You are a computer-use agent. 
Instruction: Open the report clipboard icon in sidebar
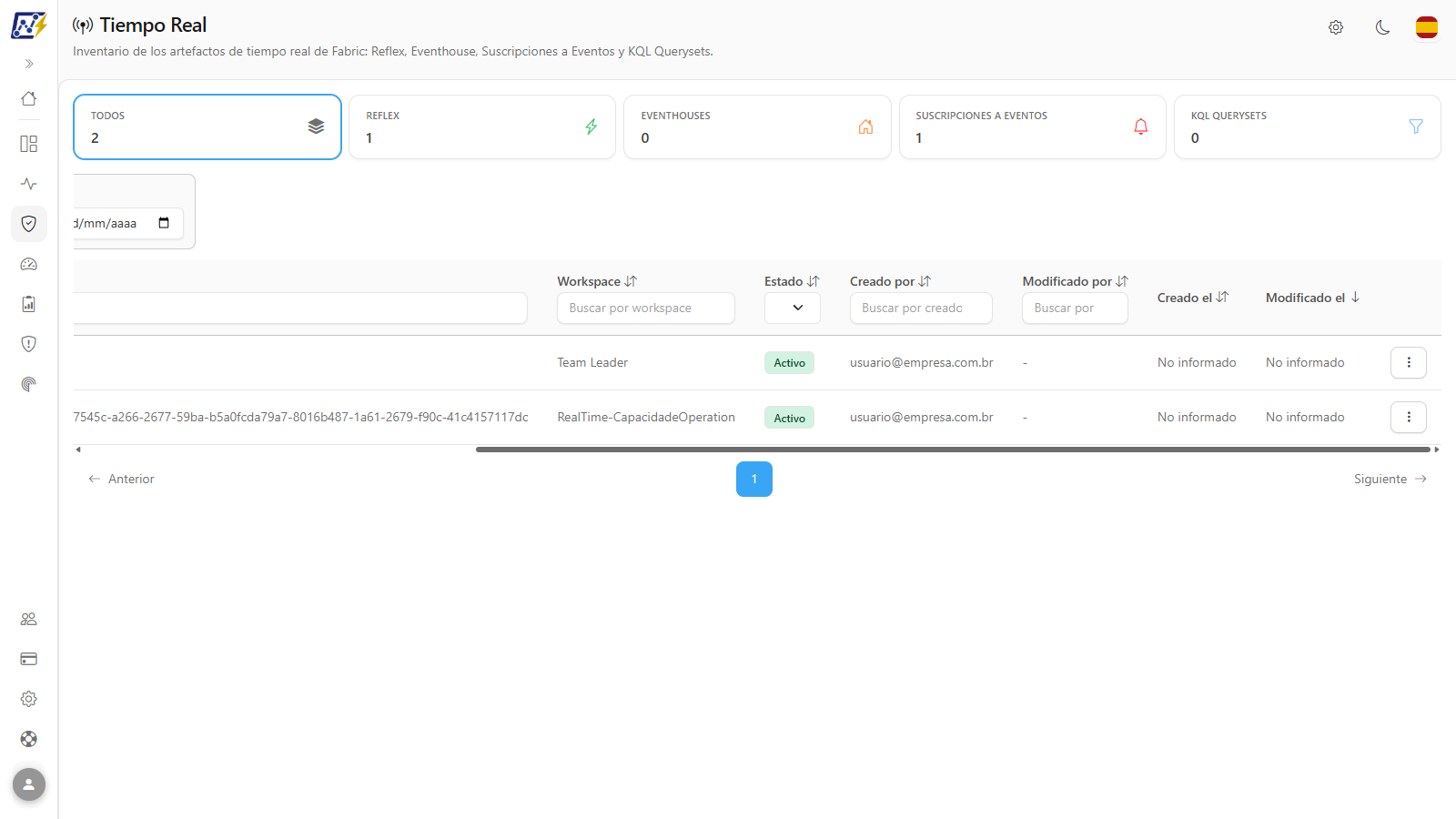(29, 304)
